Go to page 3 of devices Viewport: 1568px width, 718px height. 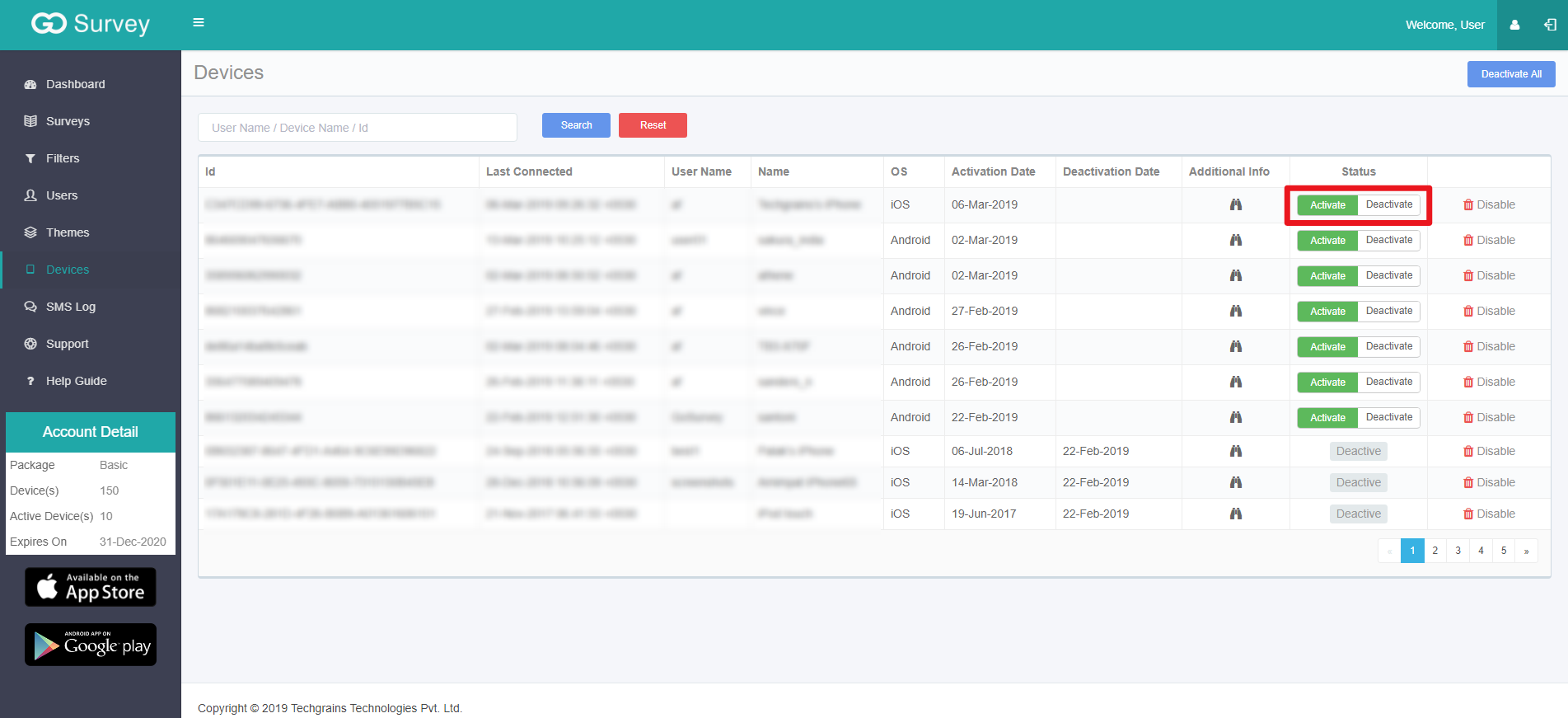tap(1458, 551)
